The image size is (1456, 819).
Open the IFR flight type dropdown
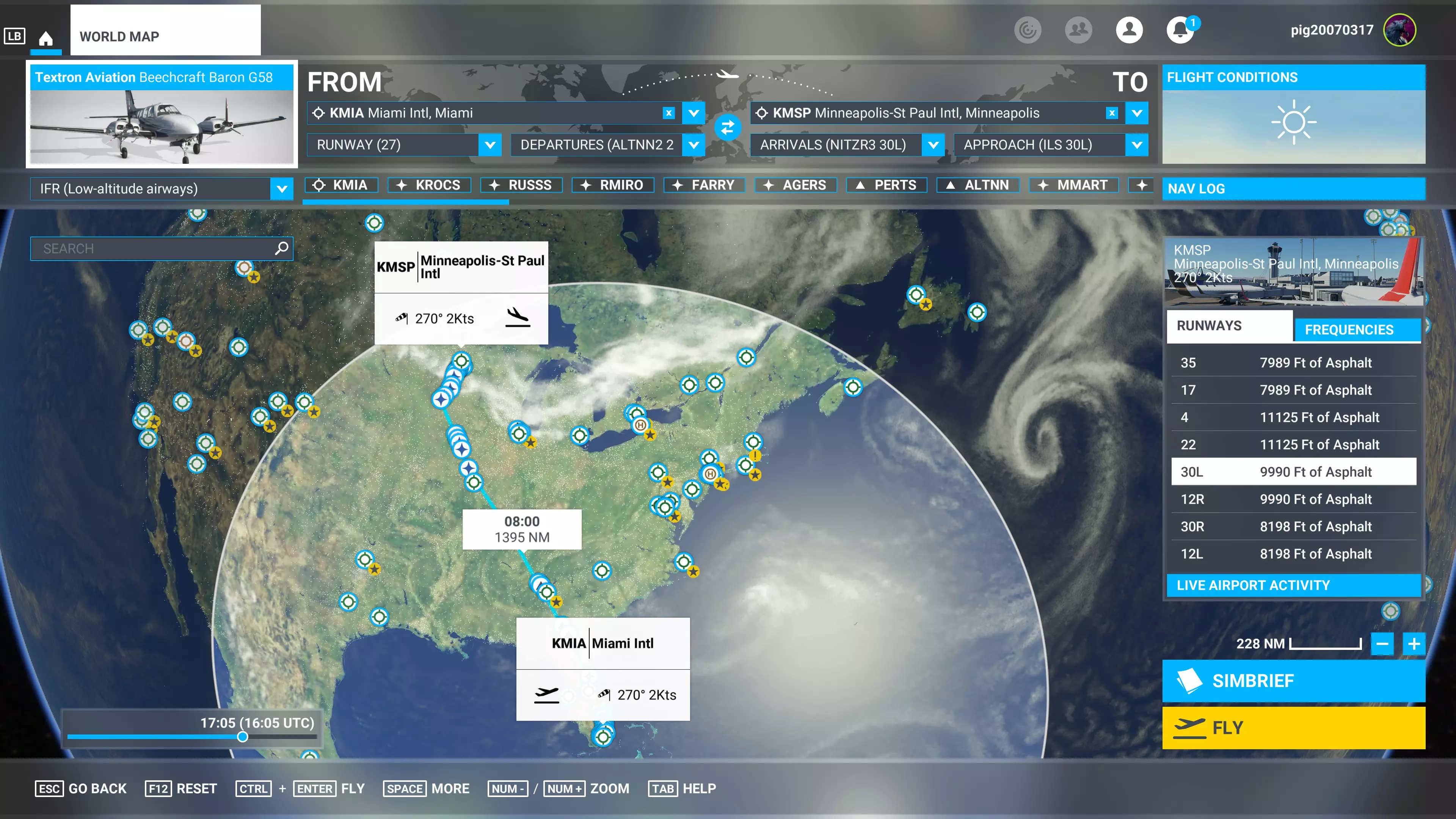(281, 189)
